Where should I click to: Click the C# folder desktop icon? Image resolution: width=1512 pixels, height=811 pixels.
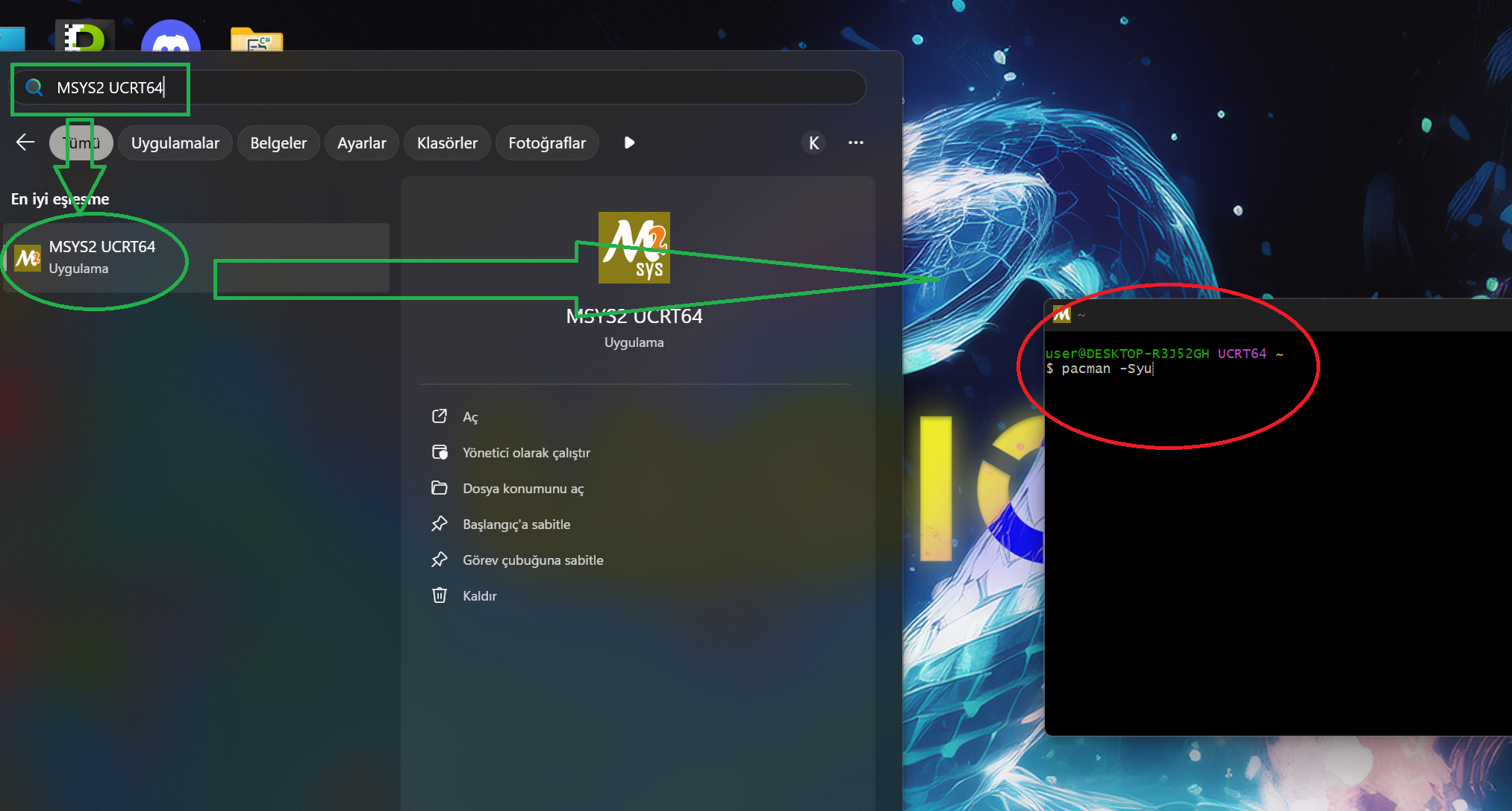257,39
